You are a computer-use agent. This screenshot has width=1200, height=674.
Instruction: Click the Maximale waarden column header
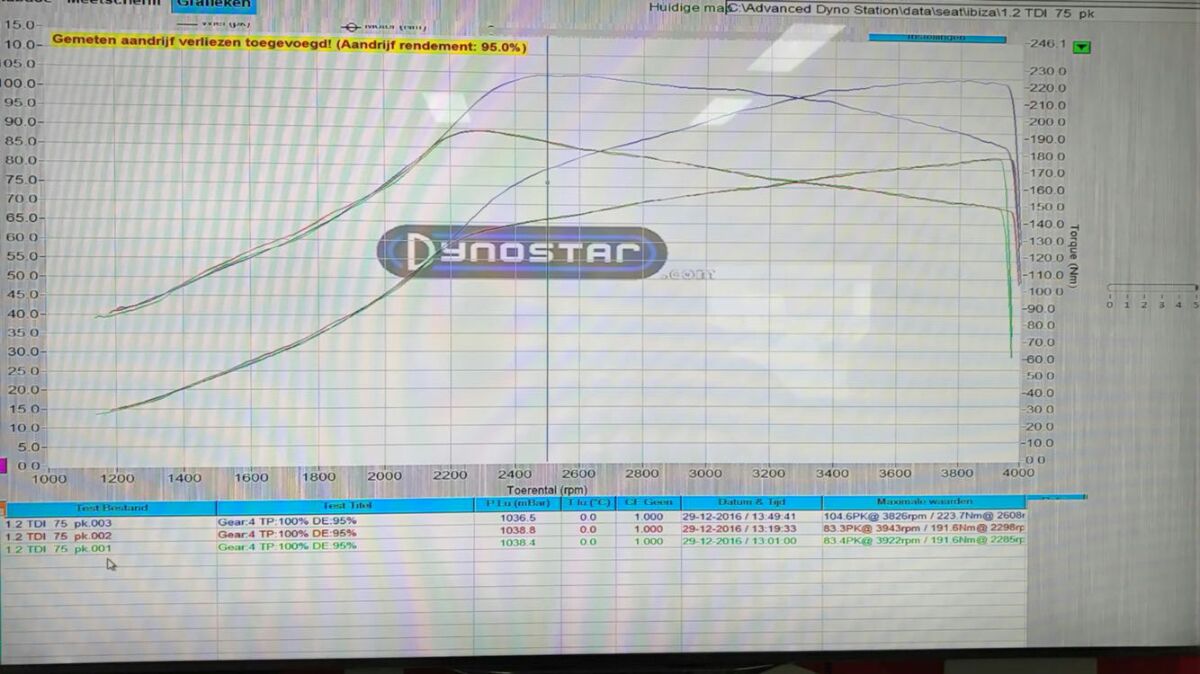pyautogui.click(x=923, y=502)
